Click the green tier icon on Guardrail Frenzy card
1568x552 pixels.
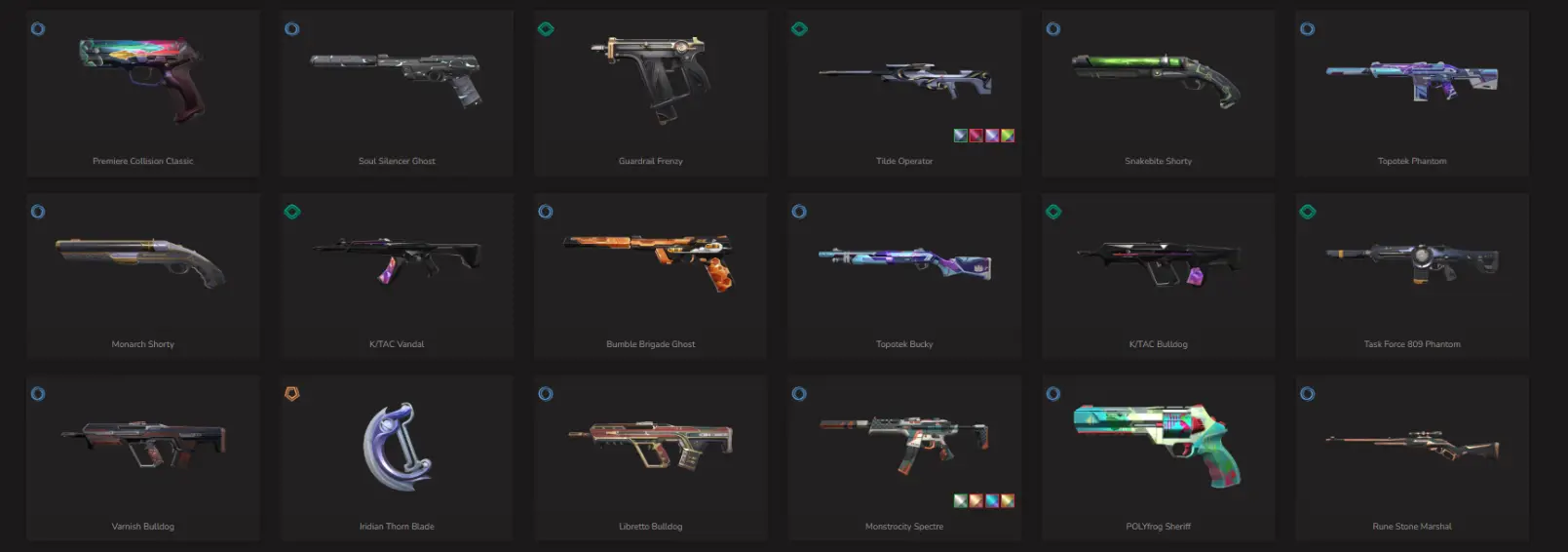pyautogui.click(x=546, y=29)
